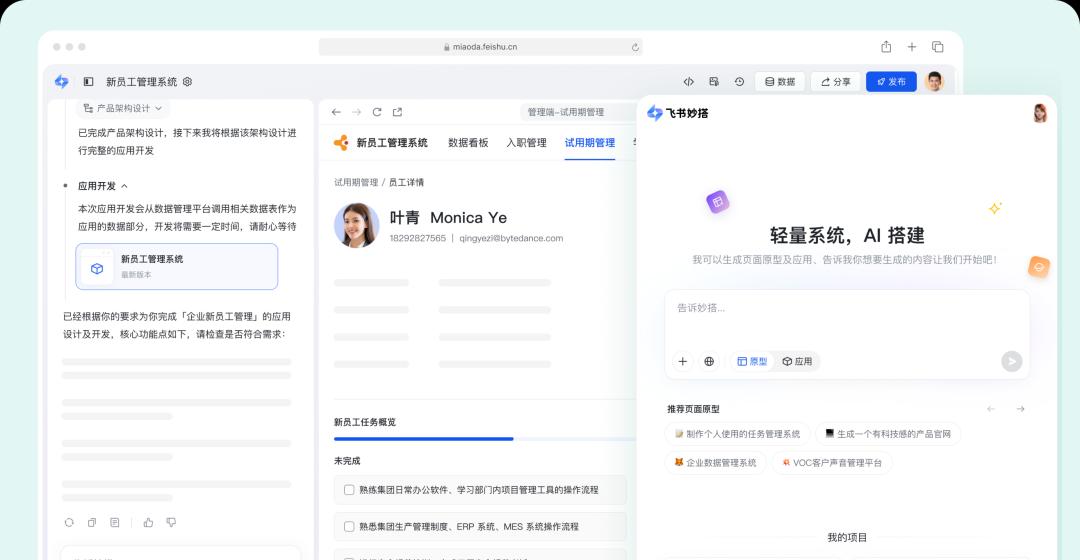Click regenerate icon below chat response
Screen dimensions: 1080x560
click(x=69, y=523)
